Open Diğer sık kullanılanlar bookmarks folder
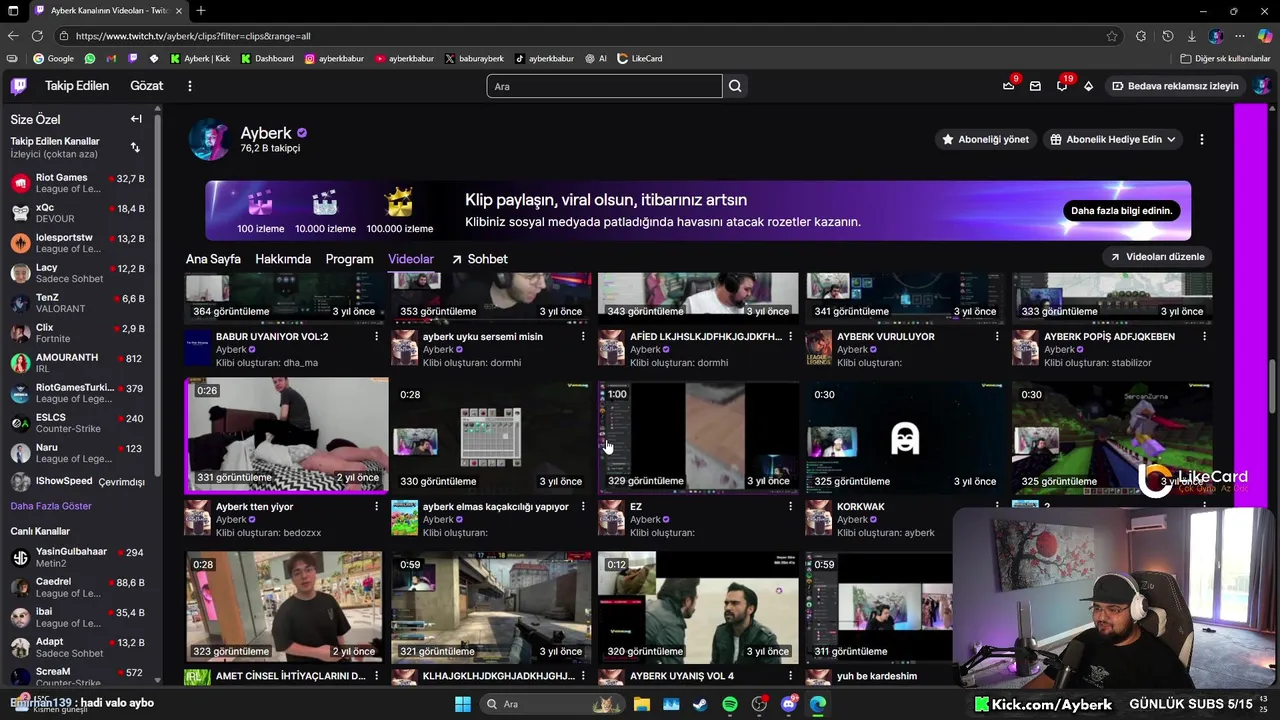 click(x=1225, y=59)
